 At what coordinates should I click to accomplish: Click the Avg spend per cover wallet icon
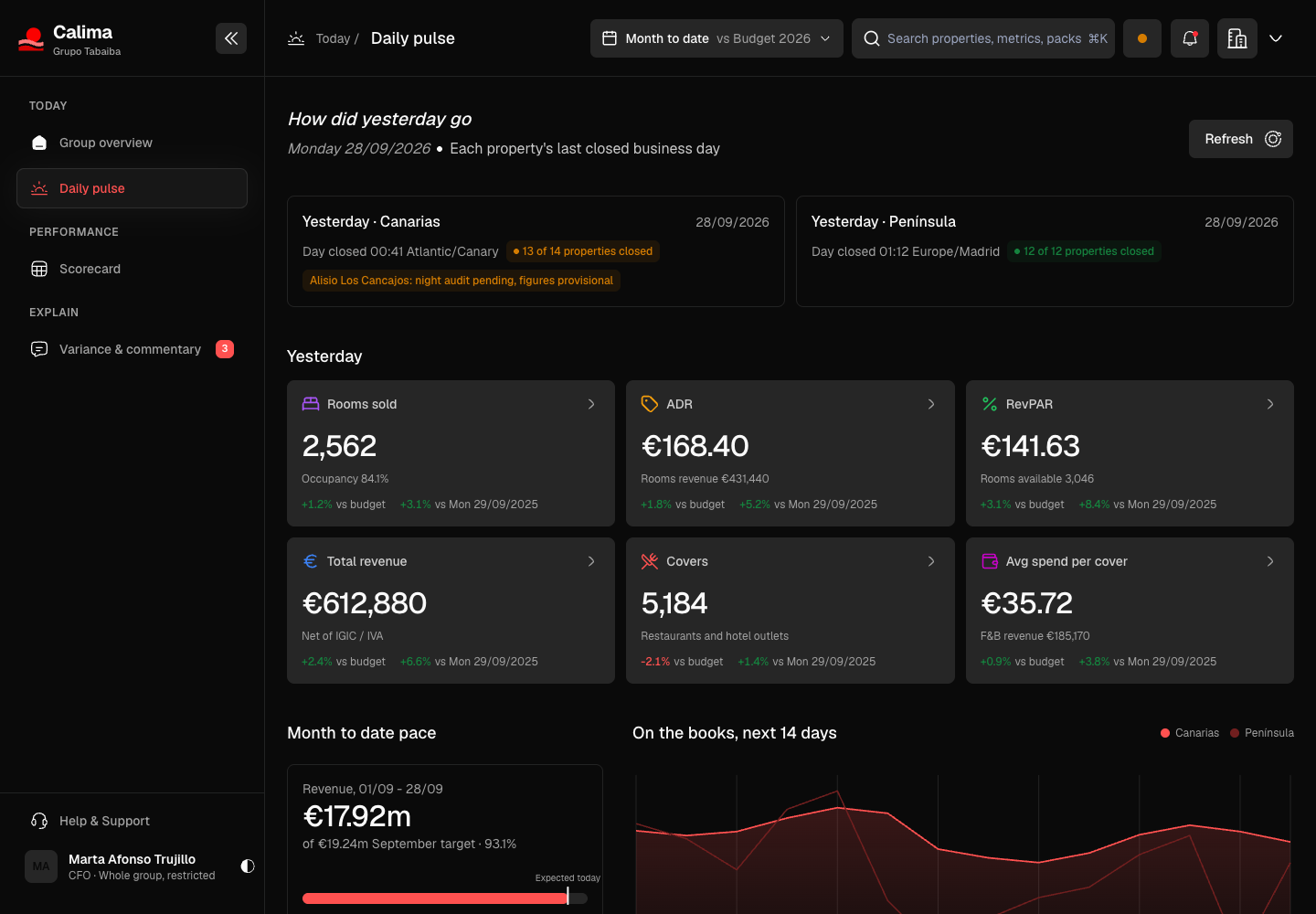coord(990,561)
